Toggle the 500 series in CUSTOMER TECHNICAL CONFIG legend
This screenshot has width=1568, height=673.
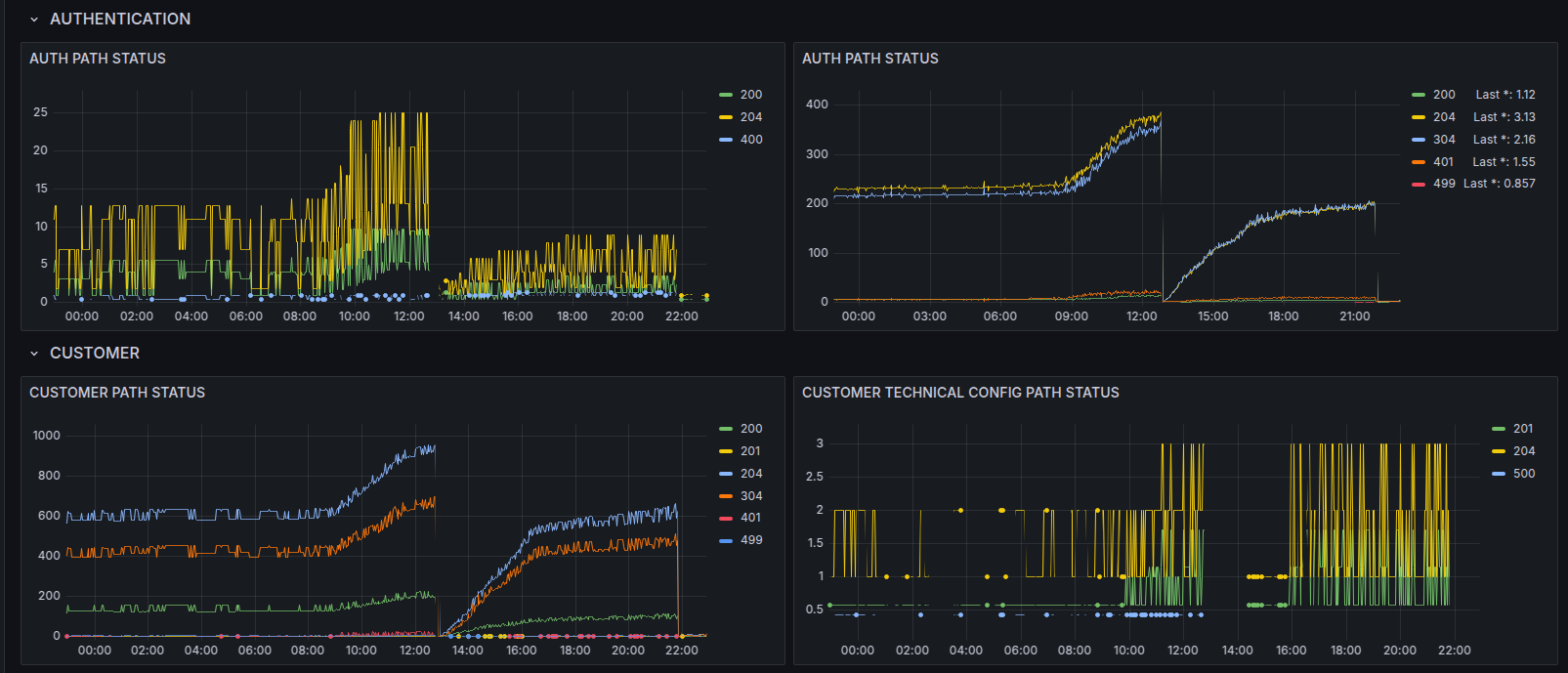(1524, 474)
